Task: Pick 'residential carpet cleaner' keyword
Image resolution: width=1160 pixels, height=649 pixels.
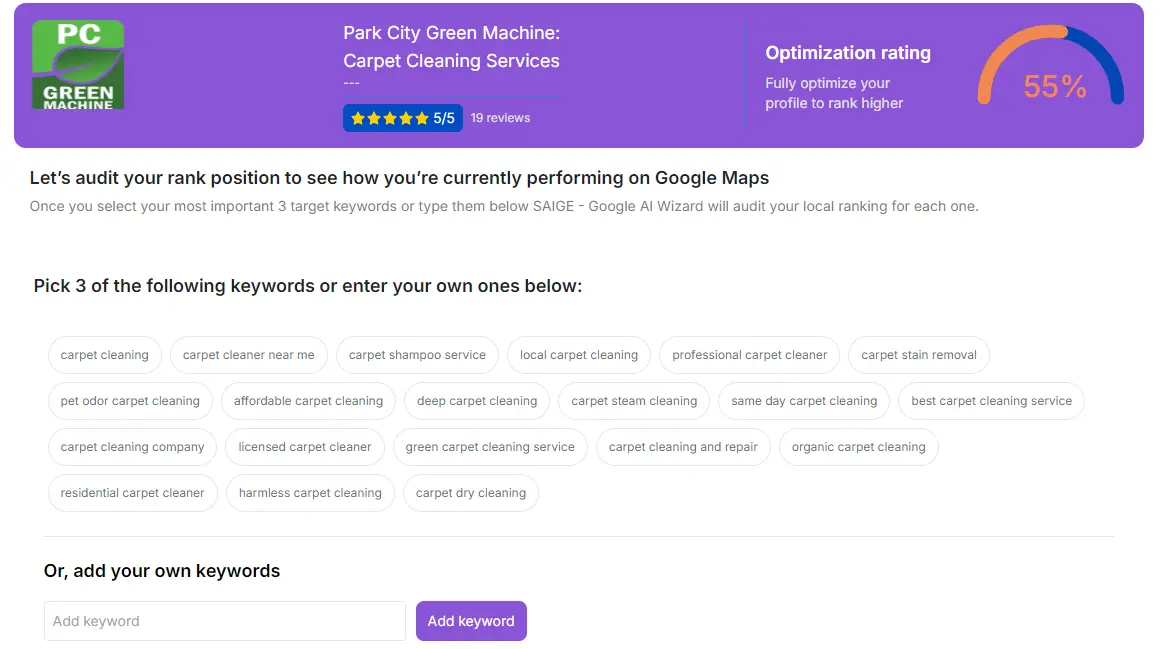Action: [132, 493]
